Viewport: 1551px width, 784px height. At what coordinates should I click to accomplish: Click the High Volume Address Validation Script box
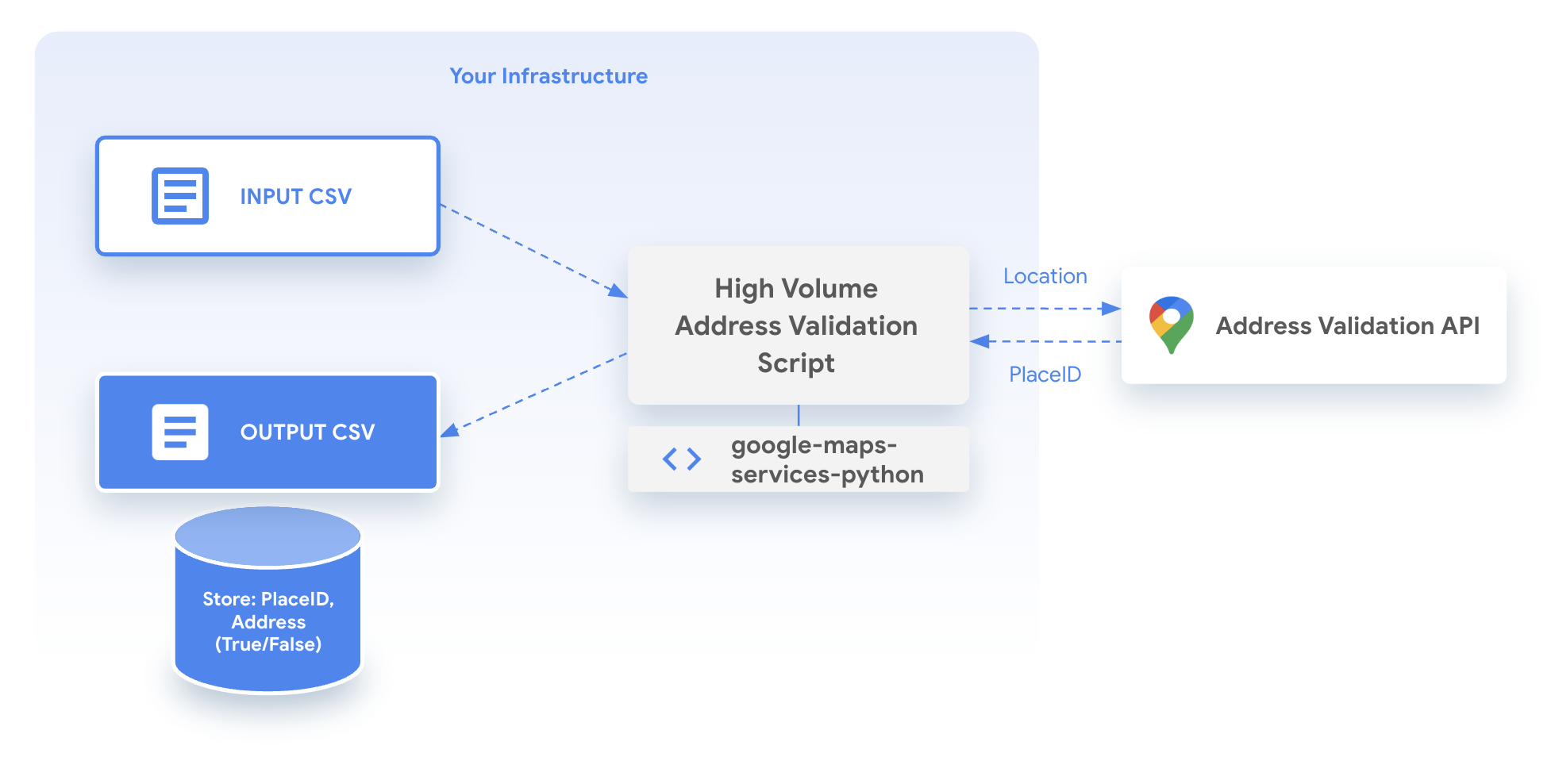797,325
